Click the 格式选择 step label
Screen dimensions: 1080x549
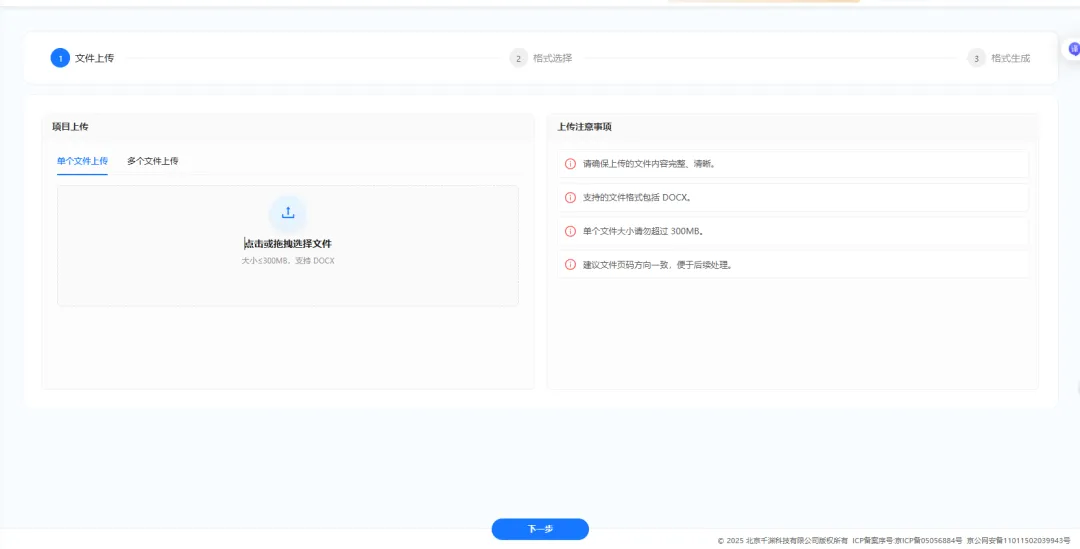552,59
